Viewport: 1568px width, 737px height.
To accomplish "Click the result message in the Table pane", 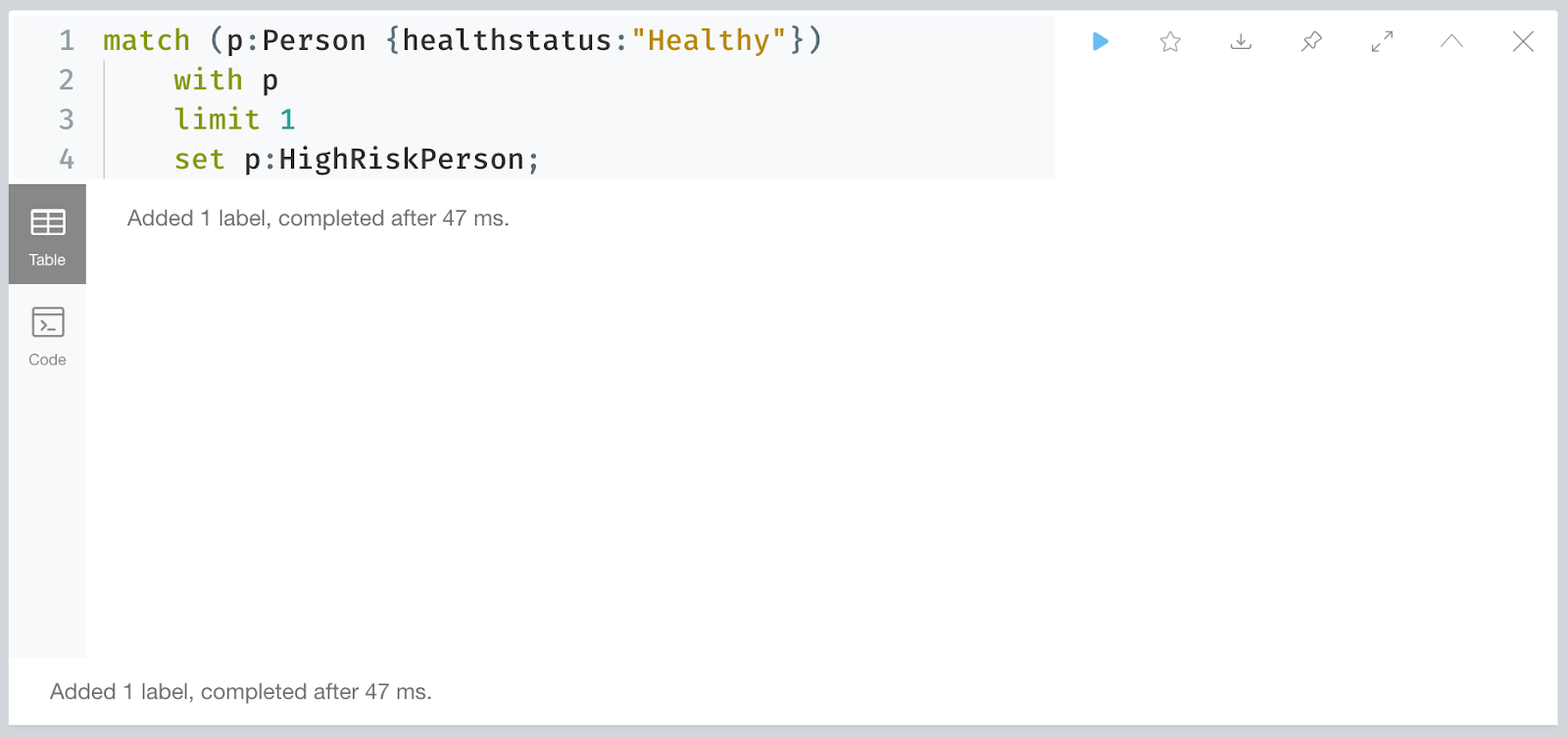I will click(318, 218).
